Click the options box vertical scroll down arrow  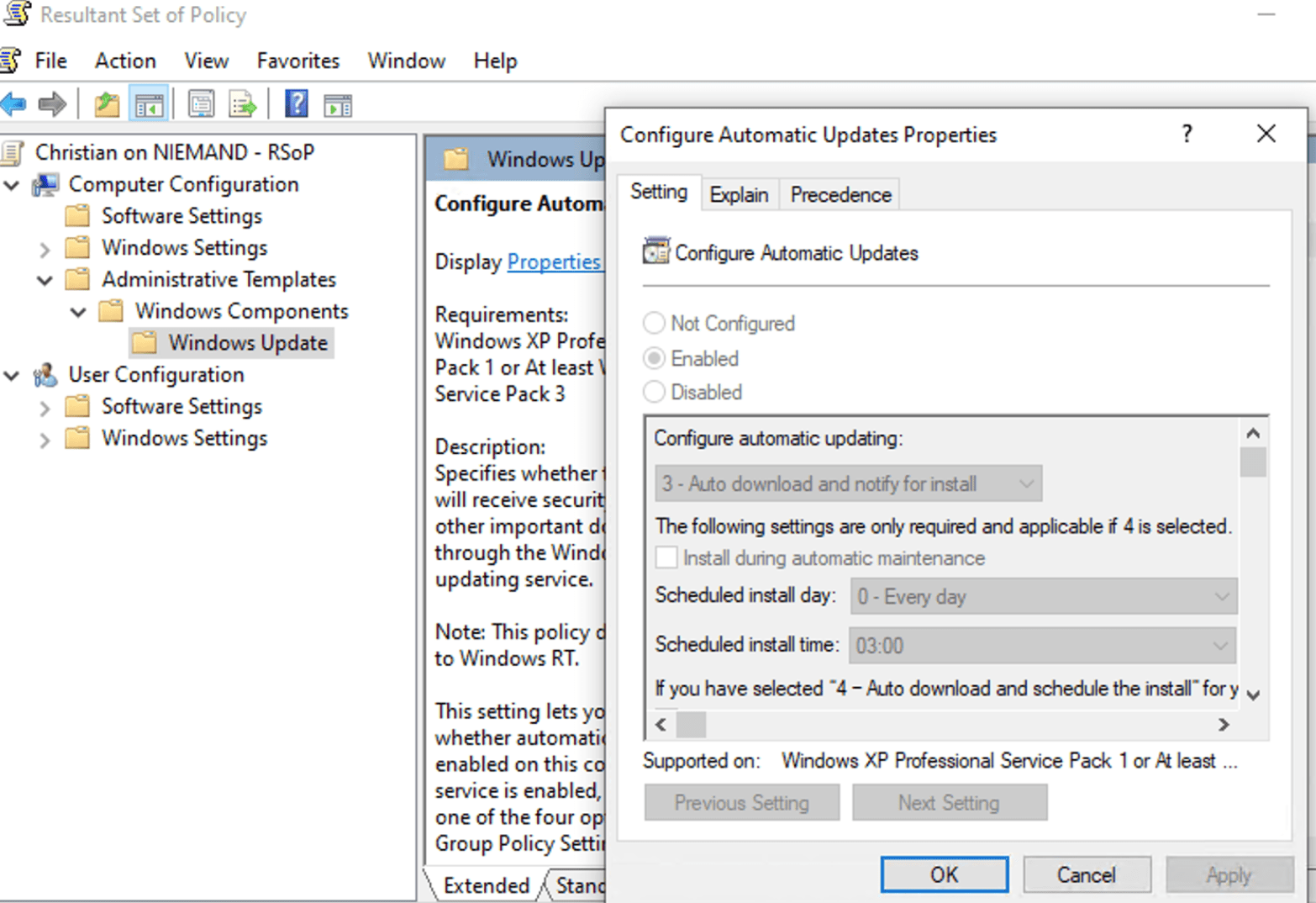pyautogui.click(x=1253, y=695)
